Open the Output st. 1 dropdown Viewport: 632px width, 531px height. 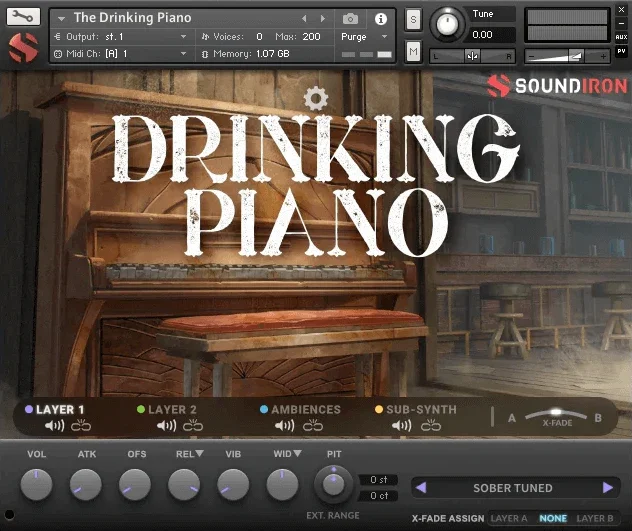point(183,37)
